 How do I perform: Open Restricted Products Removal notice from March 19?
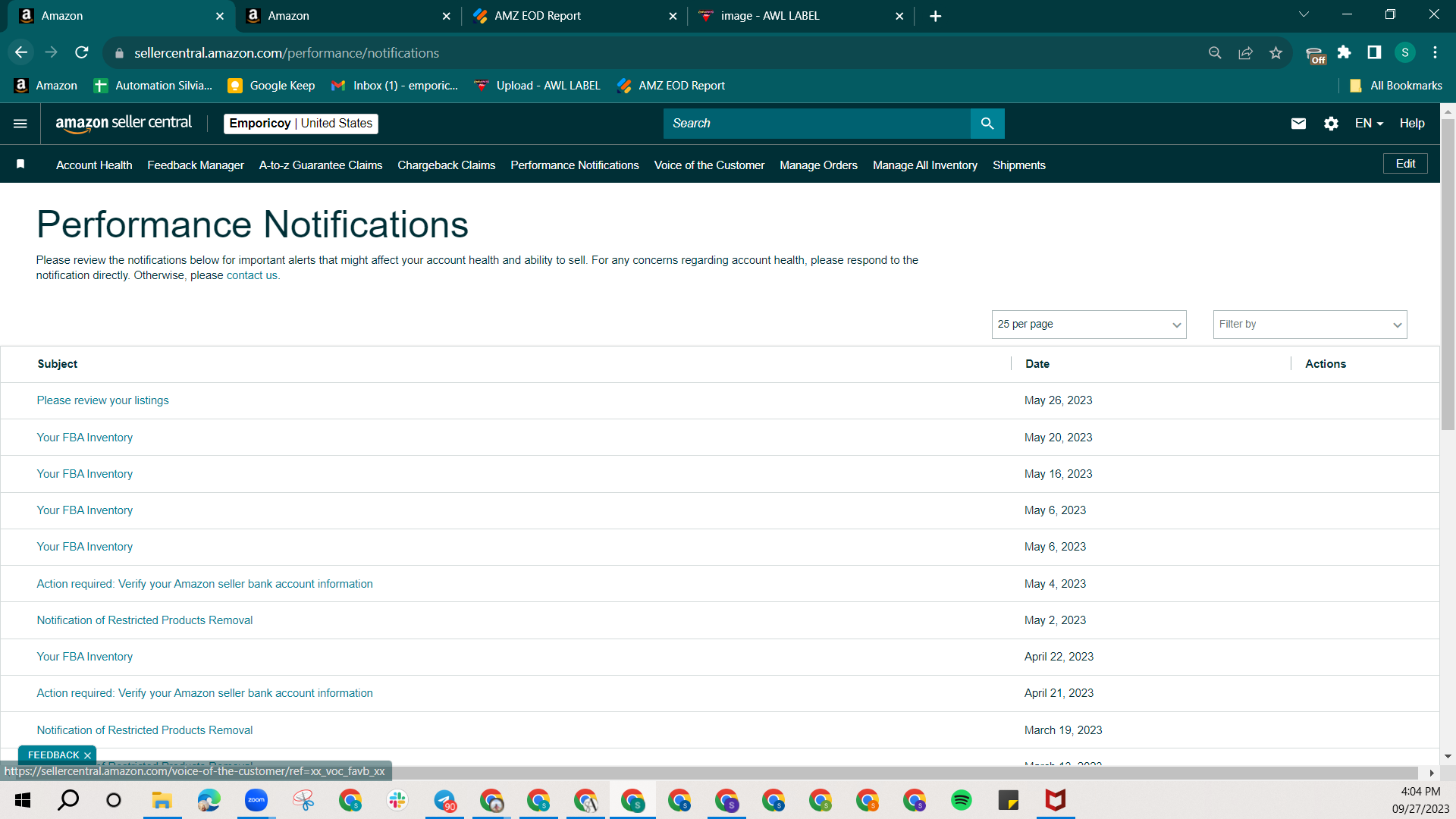click(x=144, y=730)
